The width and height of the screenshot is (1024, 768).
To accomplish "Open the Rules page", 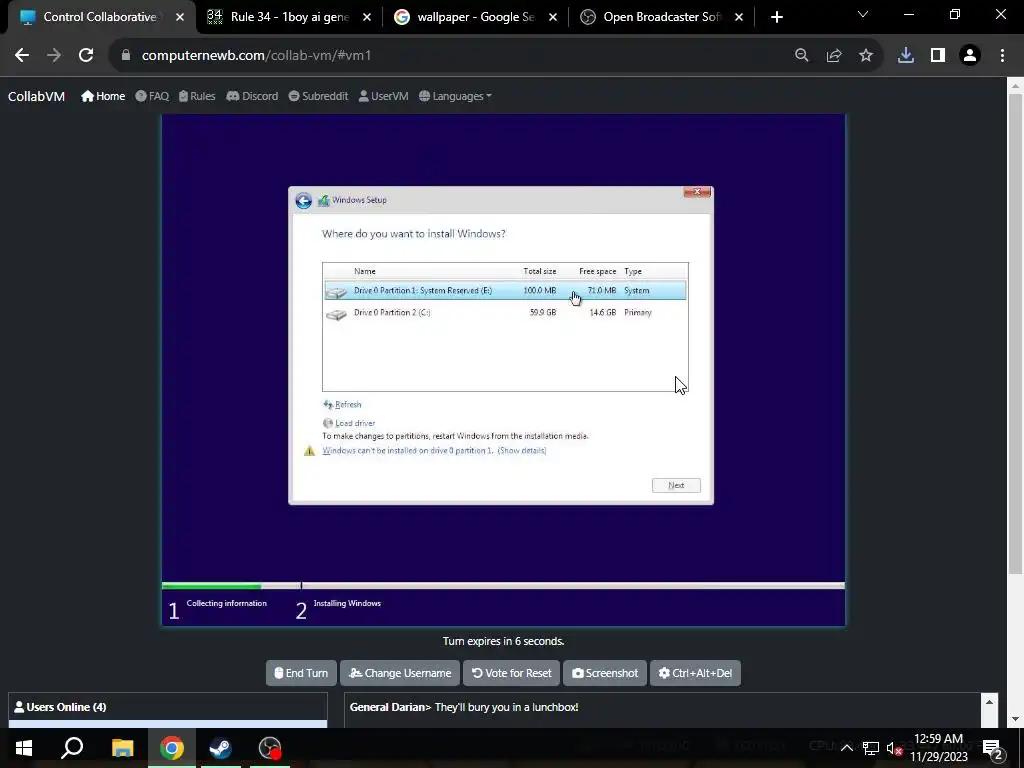I will click(197, 96).
